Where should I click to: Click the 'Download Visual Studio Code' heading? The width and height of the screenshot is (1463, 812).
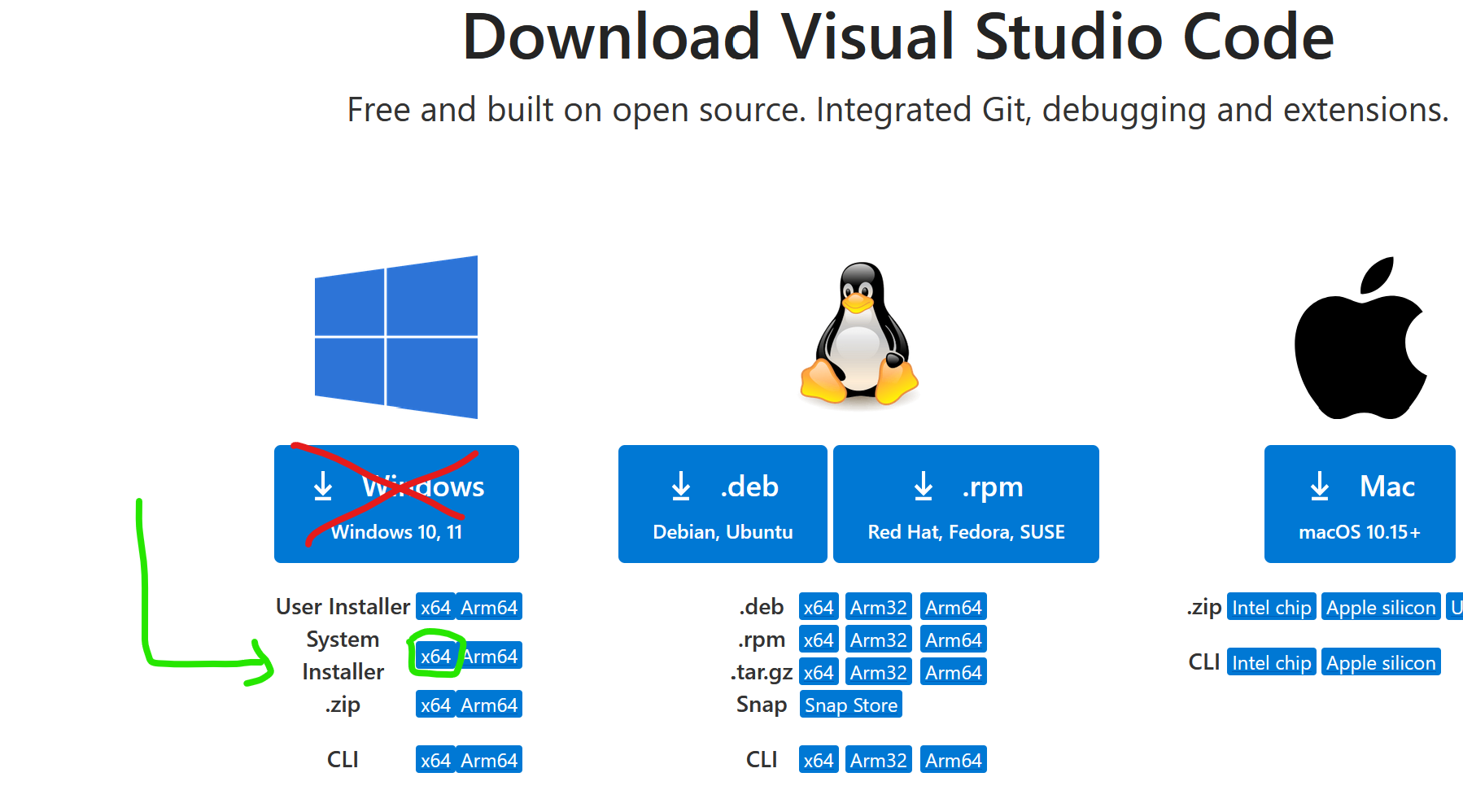tap(898, 37)
